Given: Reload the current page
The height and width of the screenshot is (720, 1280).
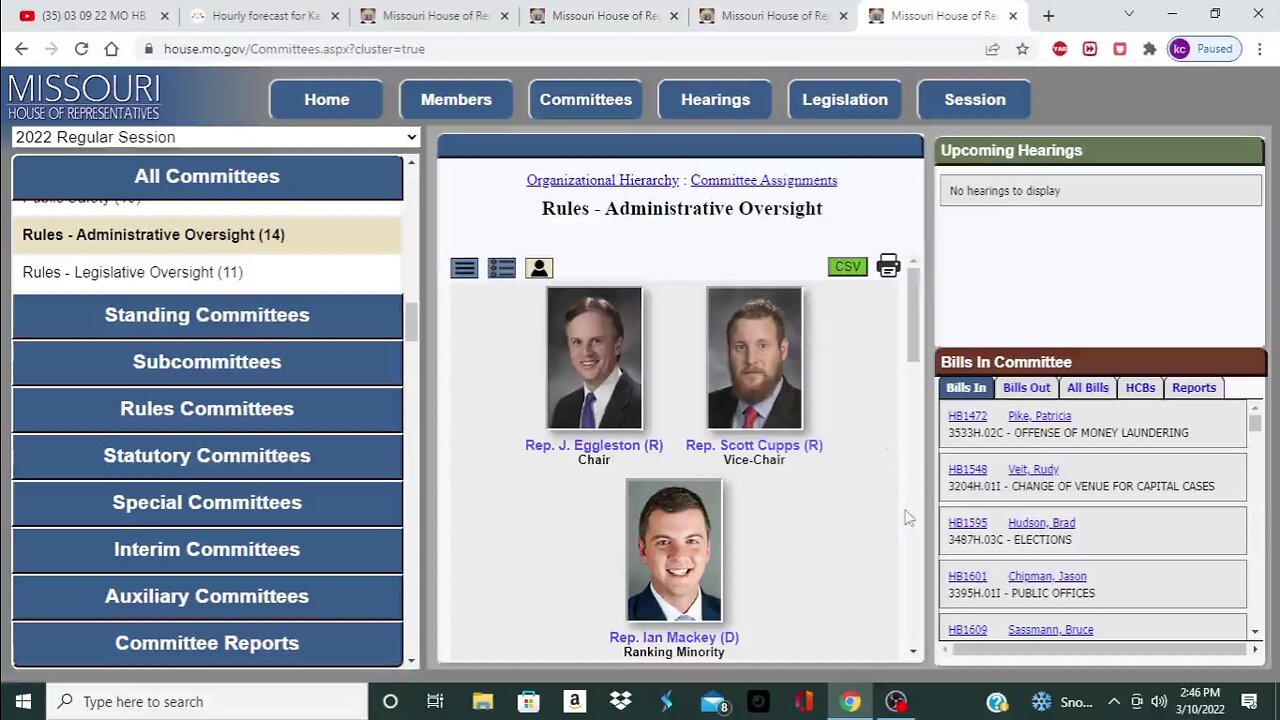Looking at the screenshot, I should 81,49.
